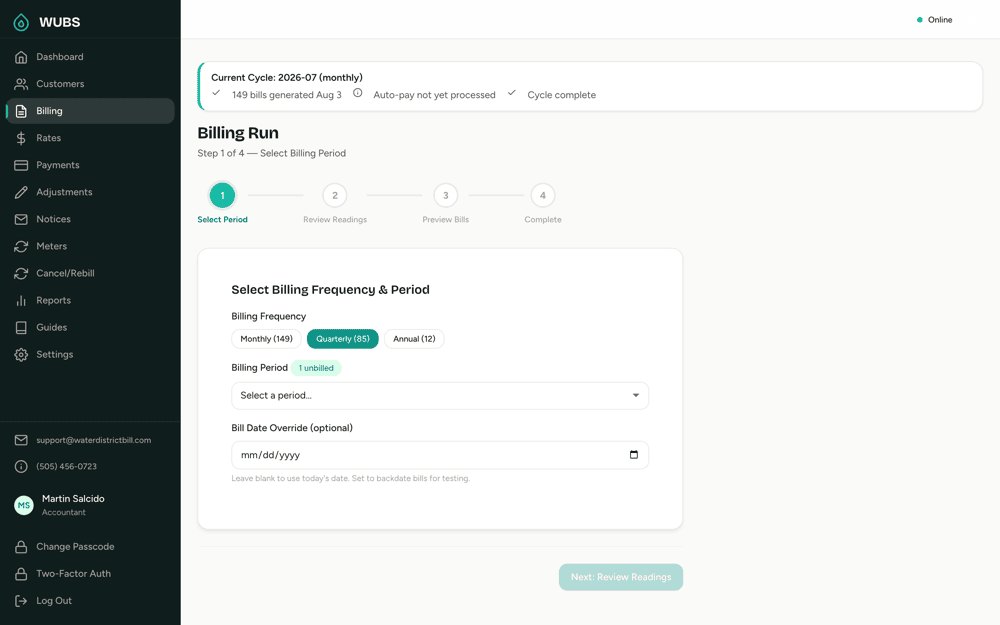Click step 1 Select Period circle
1000x625 pixels.
(x=223, y=195)
